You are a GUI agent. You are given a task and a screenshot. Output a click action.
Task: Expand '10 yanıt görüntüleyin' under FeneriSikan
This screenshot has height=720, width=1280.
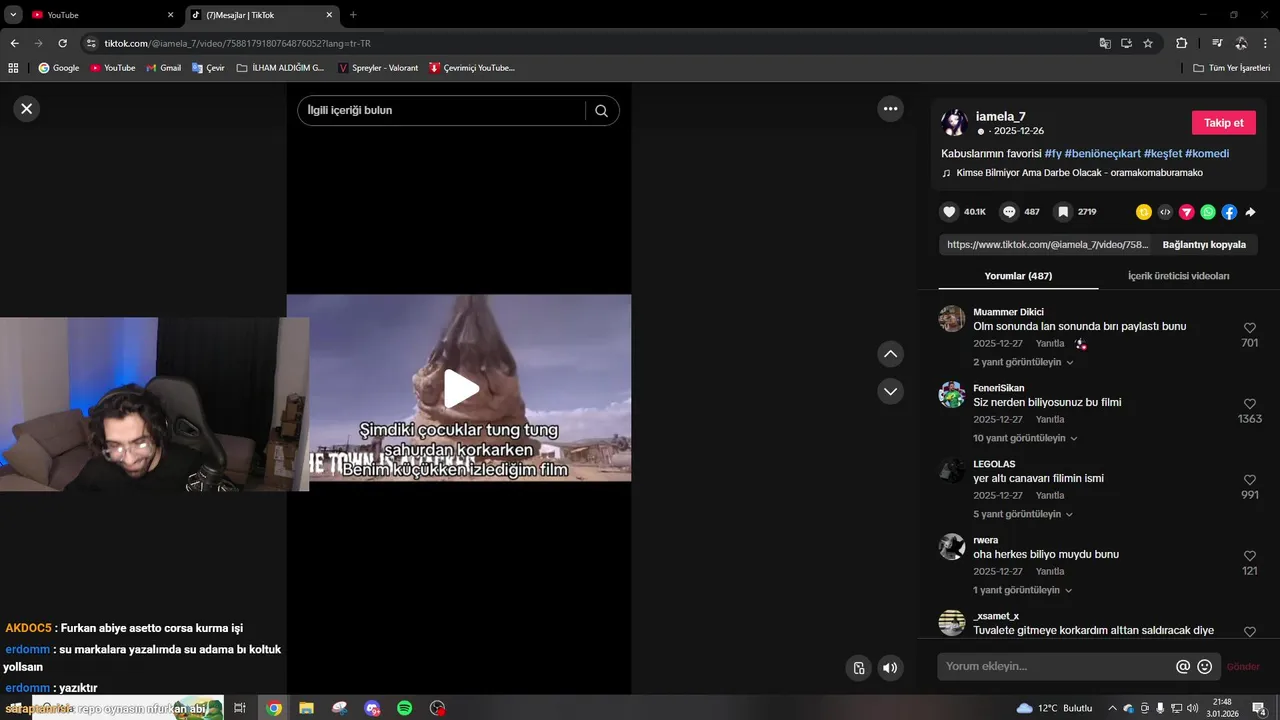(x=1025, y=438)
